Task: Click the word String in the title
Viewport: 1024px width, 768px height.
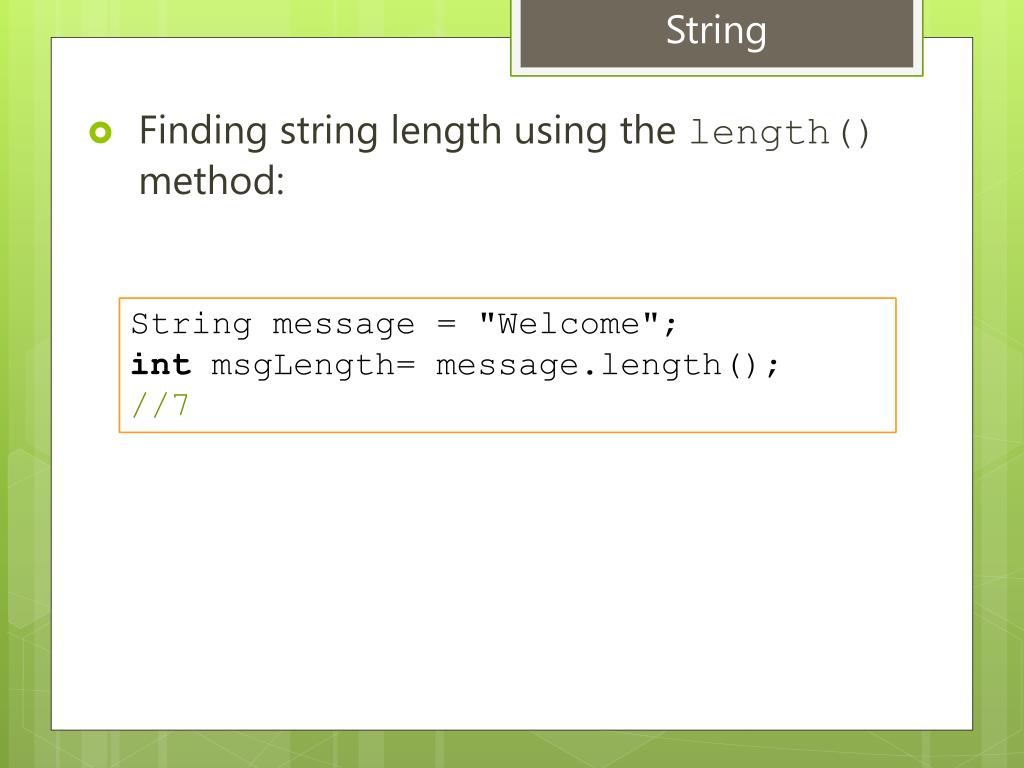Action: point(716,31)
